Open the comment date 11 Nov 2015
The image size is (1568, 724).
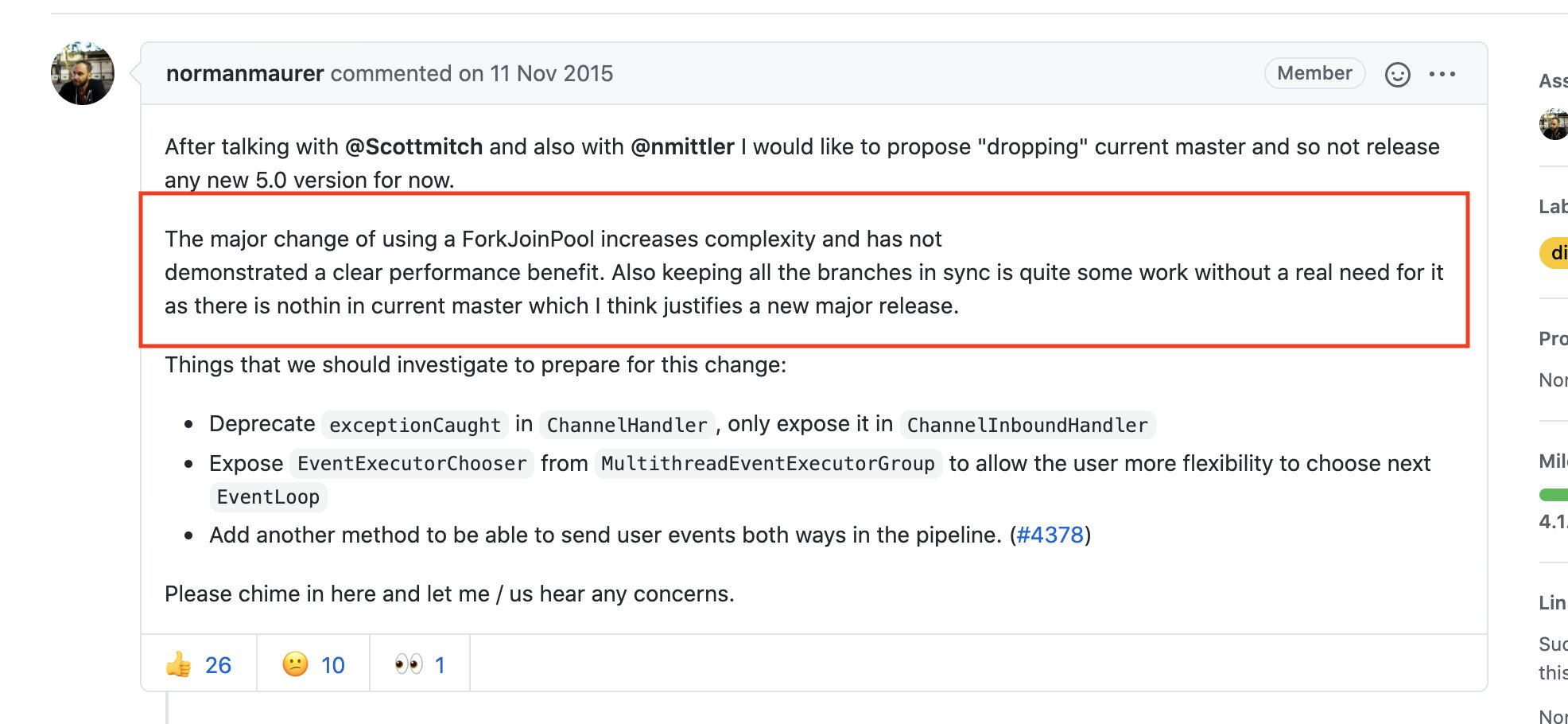[551, 73]
